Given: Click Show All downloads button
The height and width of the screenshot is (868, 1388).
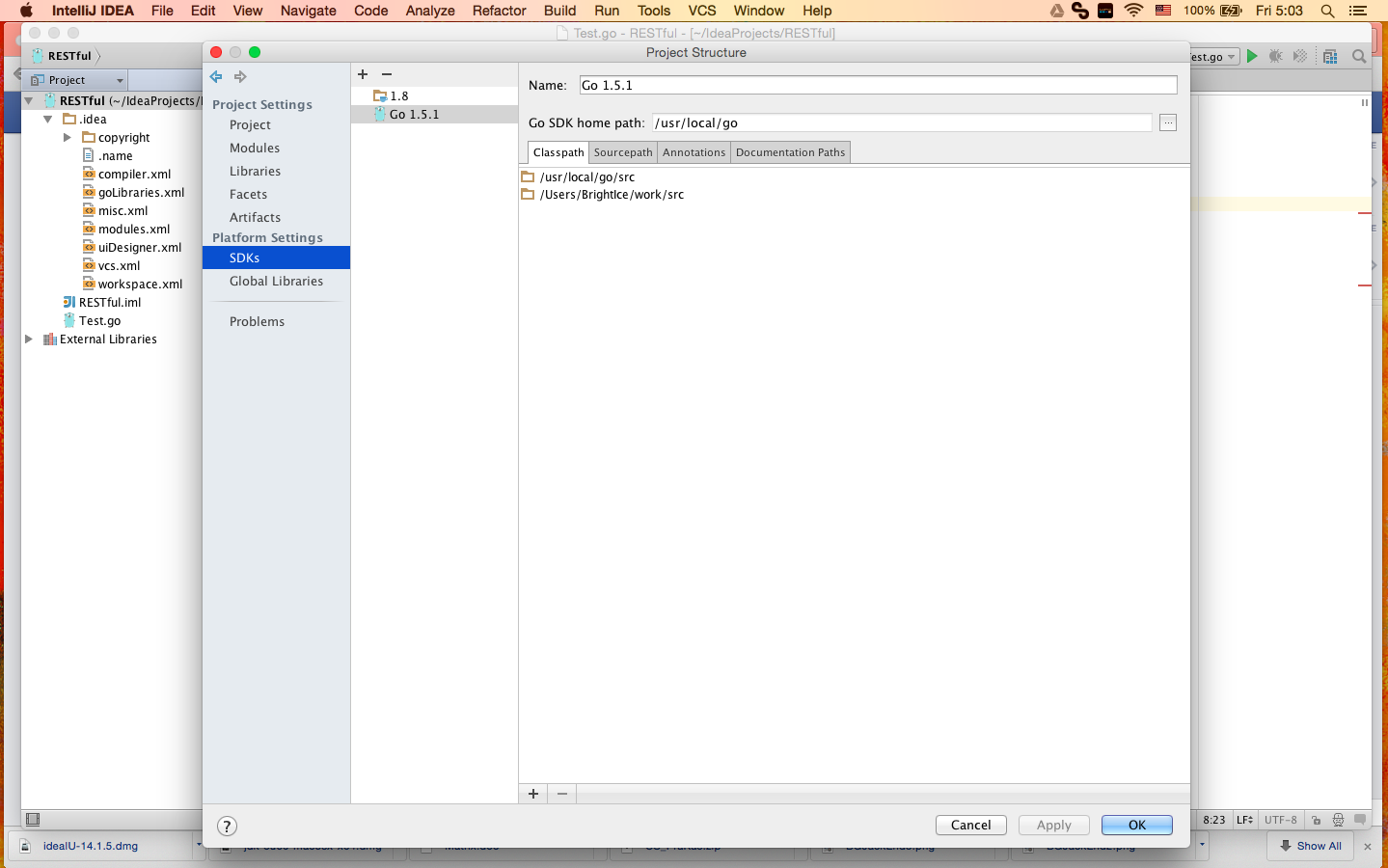Looking at the screenshot, I should tap(1311, 846).
